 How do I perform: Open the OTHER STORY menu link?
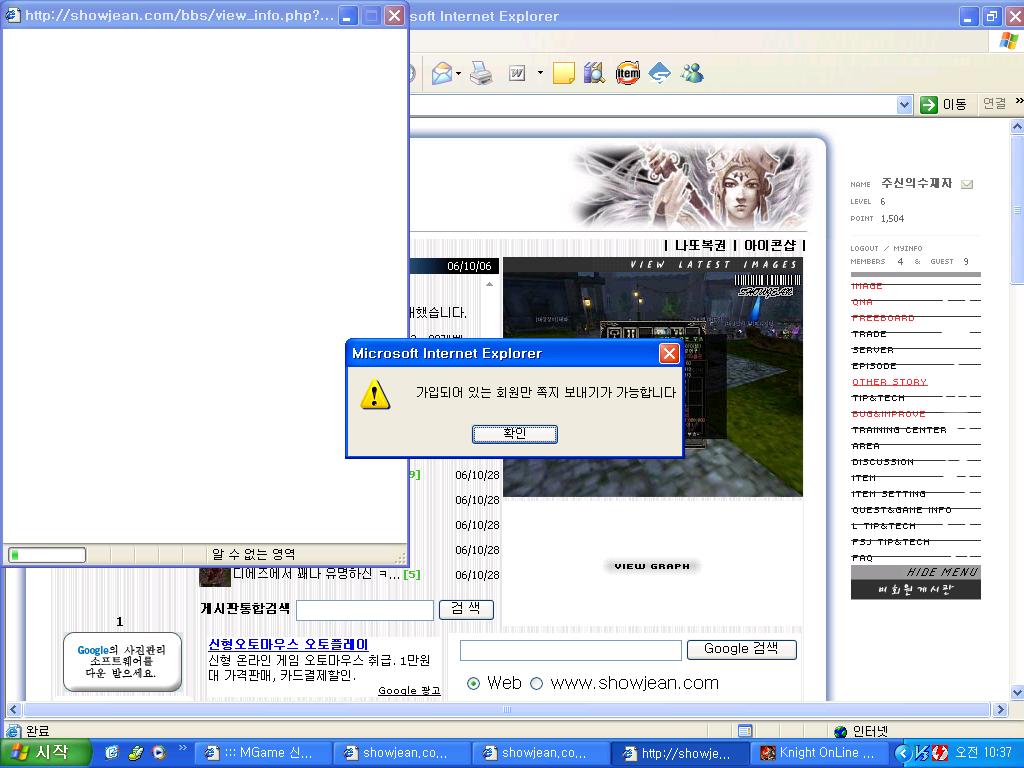[x=889, y=382]
